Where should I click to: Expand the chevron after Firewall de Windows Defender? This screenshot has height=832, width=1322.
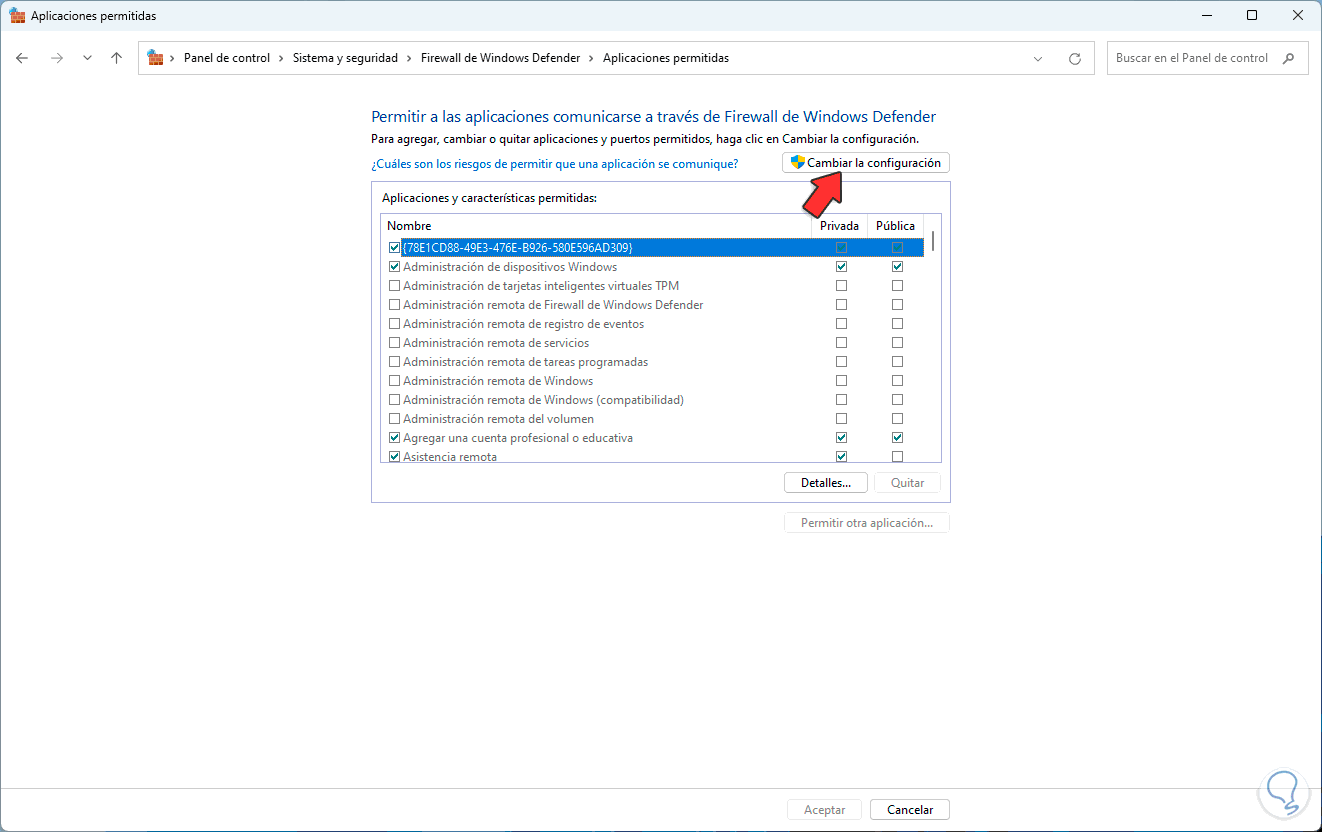coord(591,58)
